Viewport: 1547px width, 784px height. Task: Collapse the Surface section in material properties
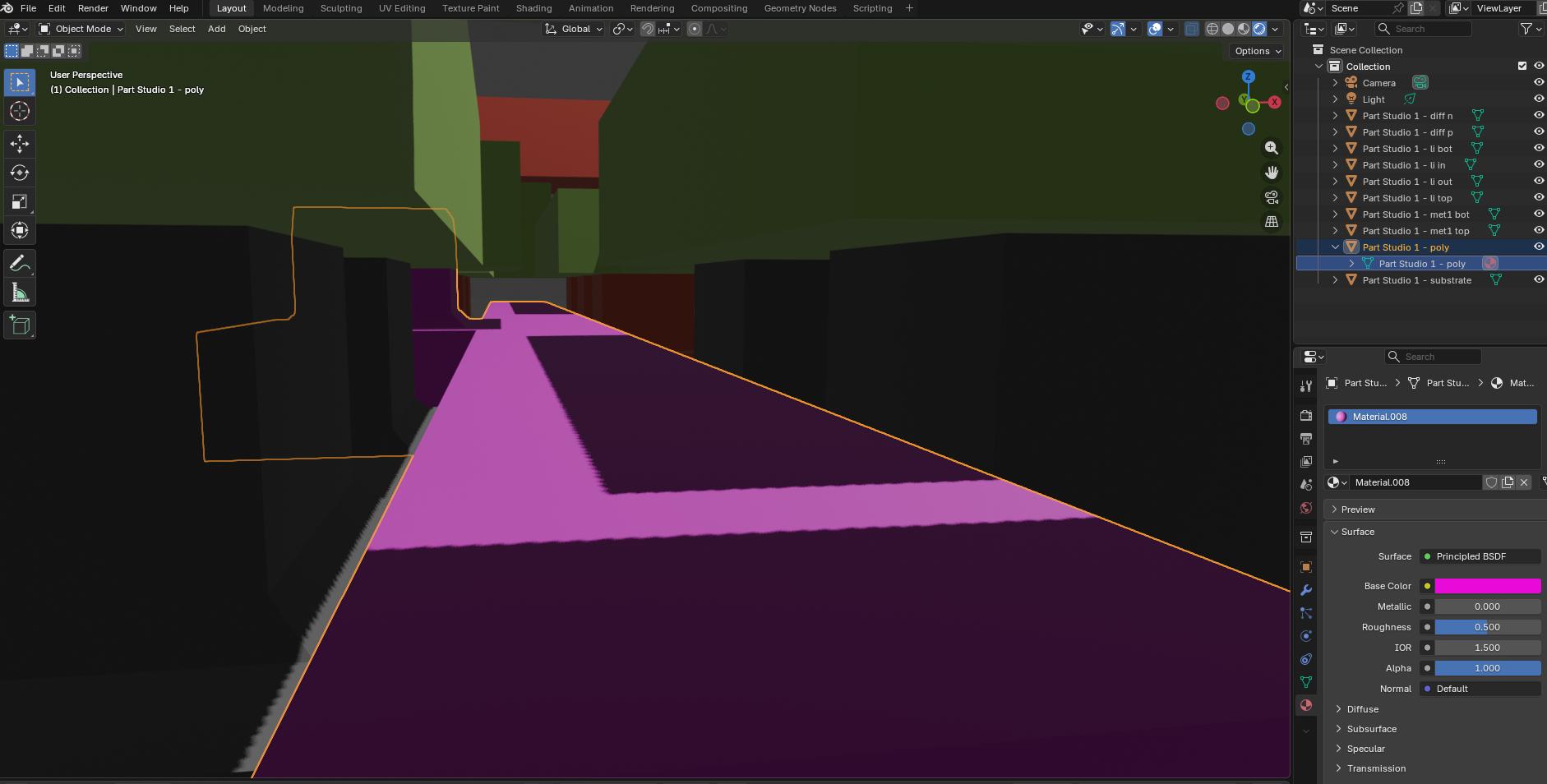pos(1336,532)
